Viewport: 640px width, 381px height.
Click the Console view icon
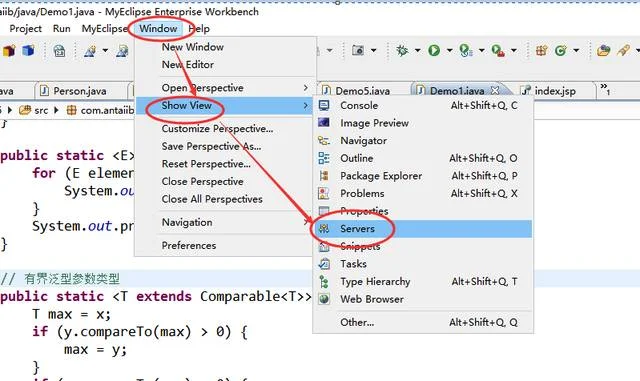324,105
